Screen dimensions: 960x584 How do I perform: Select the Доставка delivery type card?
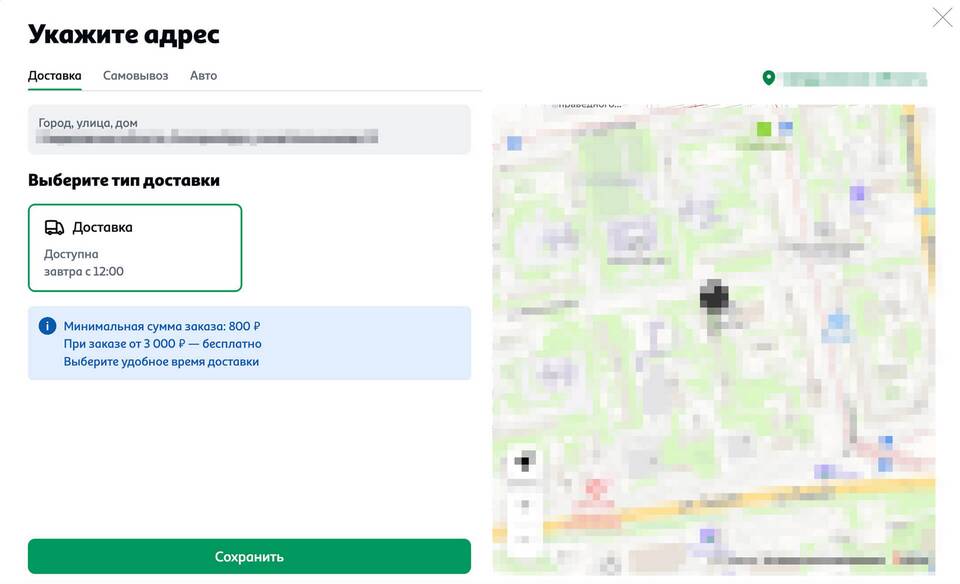tap(135, 247)
